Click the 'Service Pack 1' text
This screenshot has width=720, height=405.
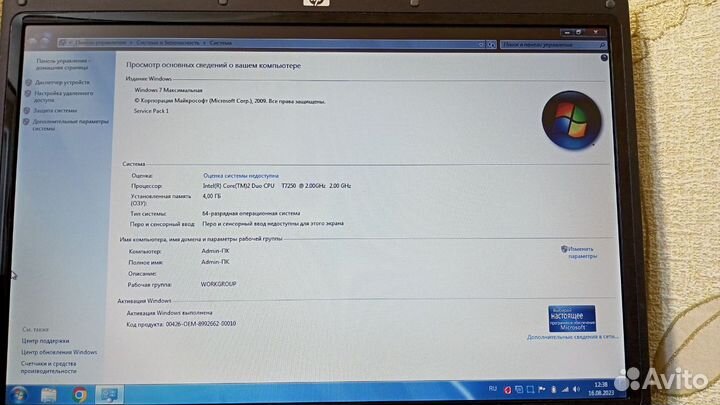click(x=151, y=111)
